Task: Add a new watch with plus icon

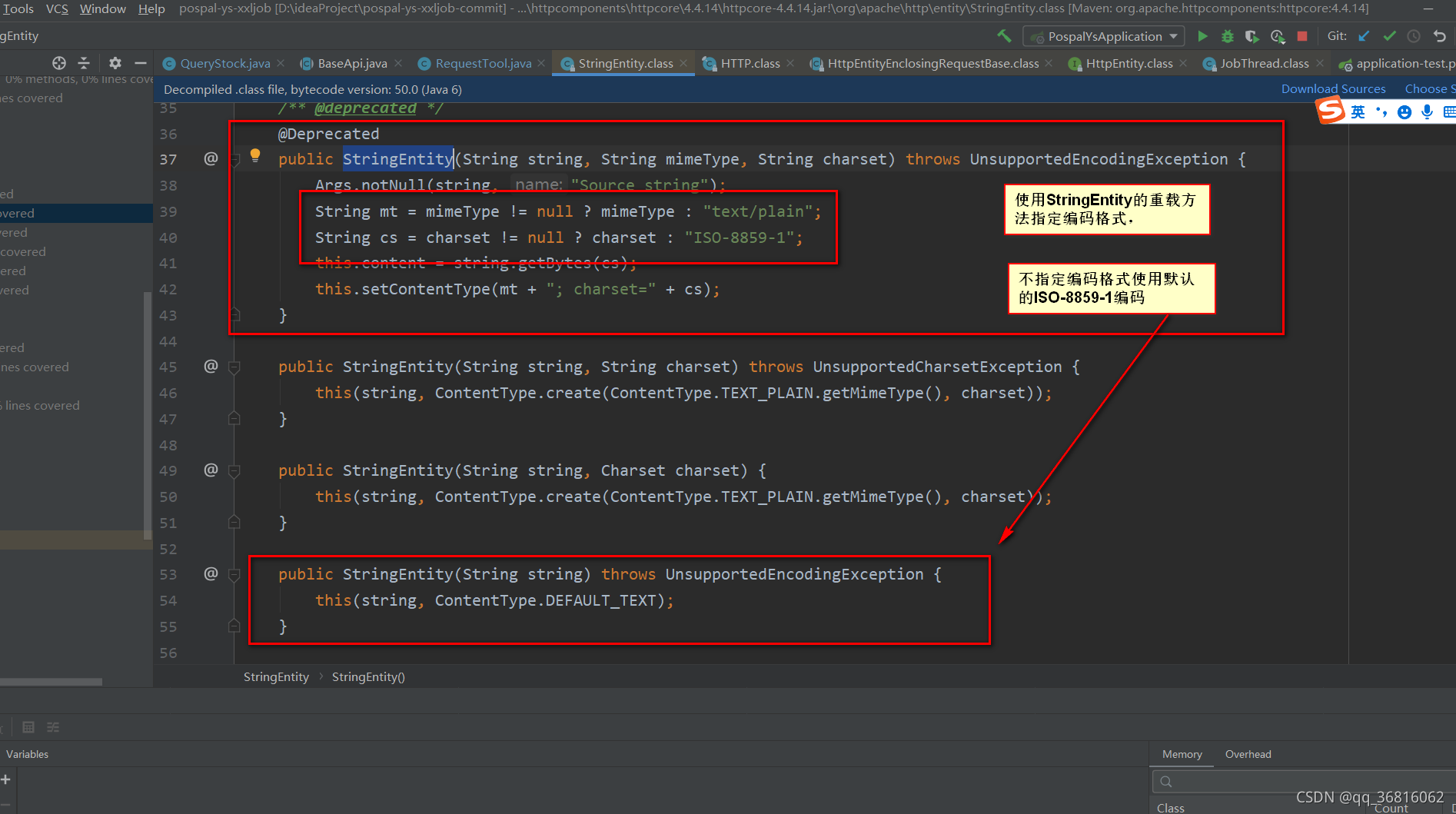Action: pos(5,779)
